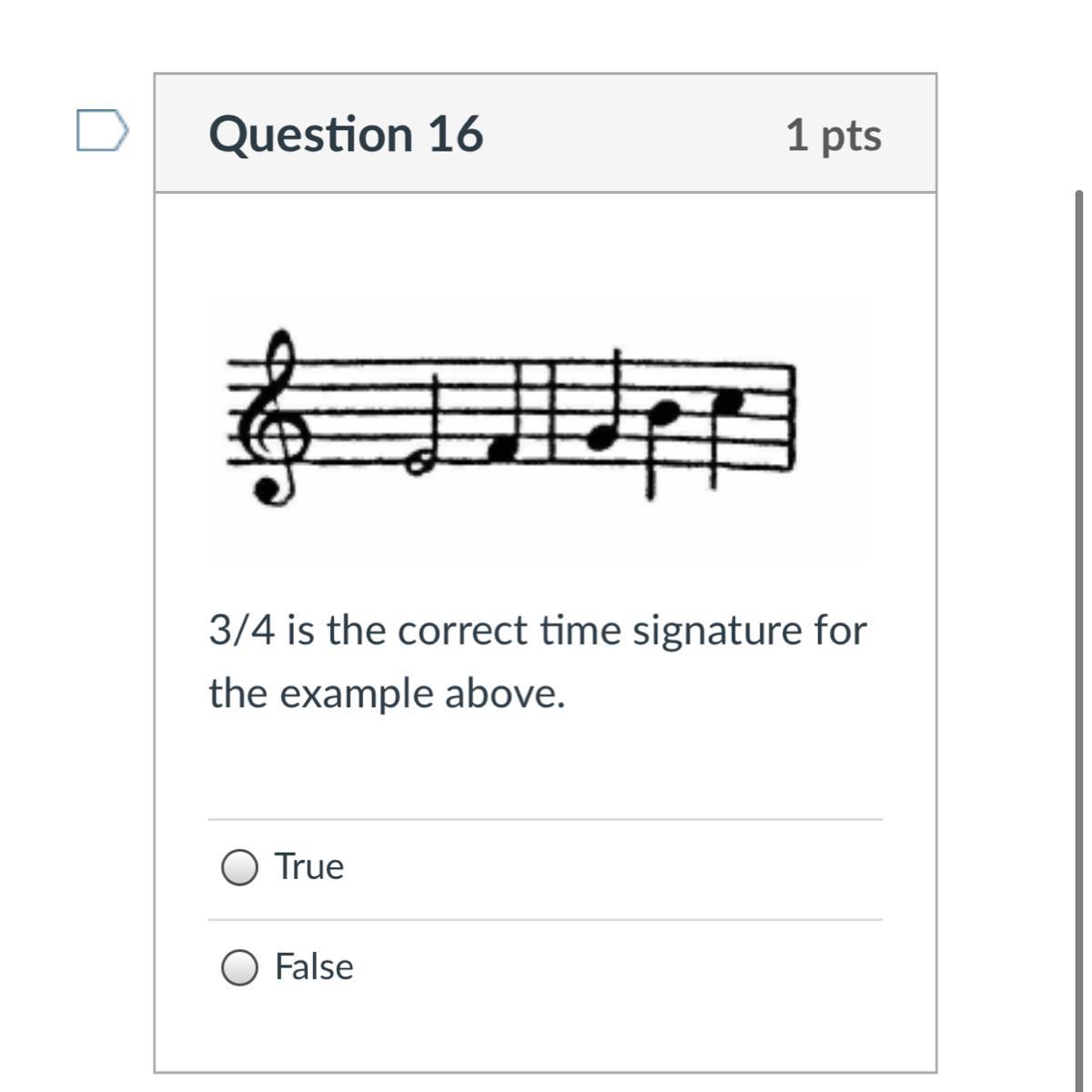Click the half note in first measure
The height and width of the screenshot is (1092, 1092).
[420, 463]
